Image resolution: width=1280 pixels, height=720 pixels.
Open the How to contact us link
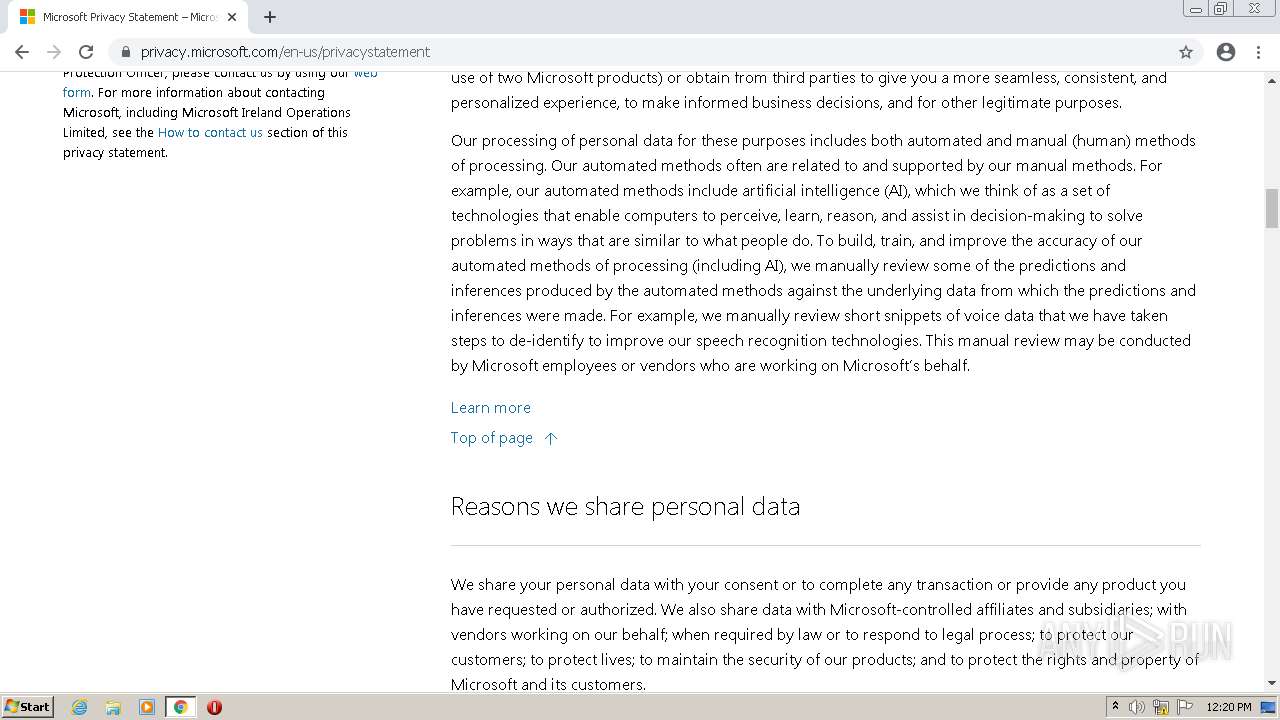[x=210, y=132]
